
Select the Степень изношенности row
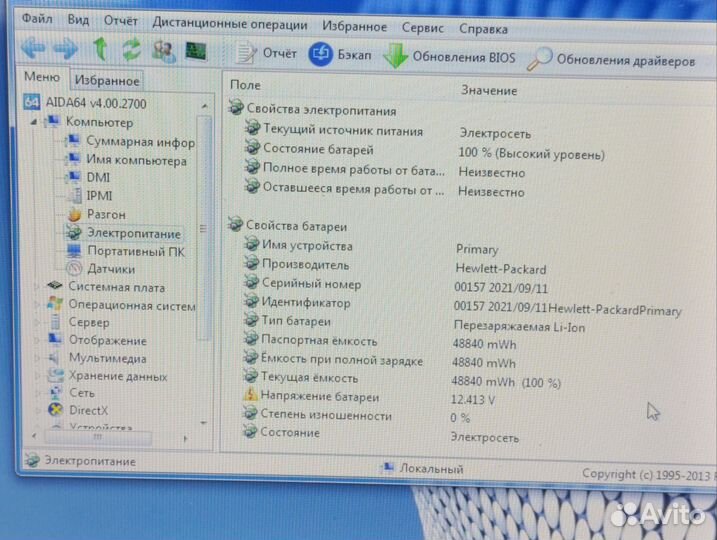click(x=317, y=415)
